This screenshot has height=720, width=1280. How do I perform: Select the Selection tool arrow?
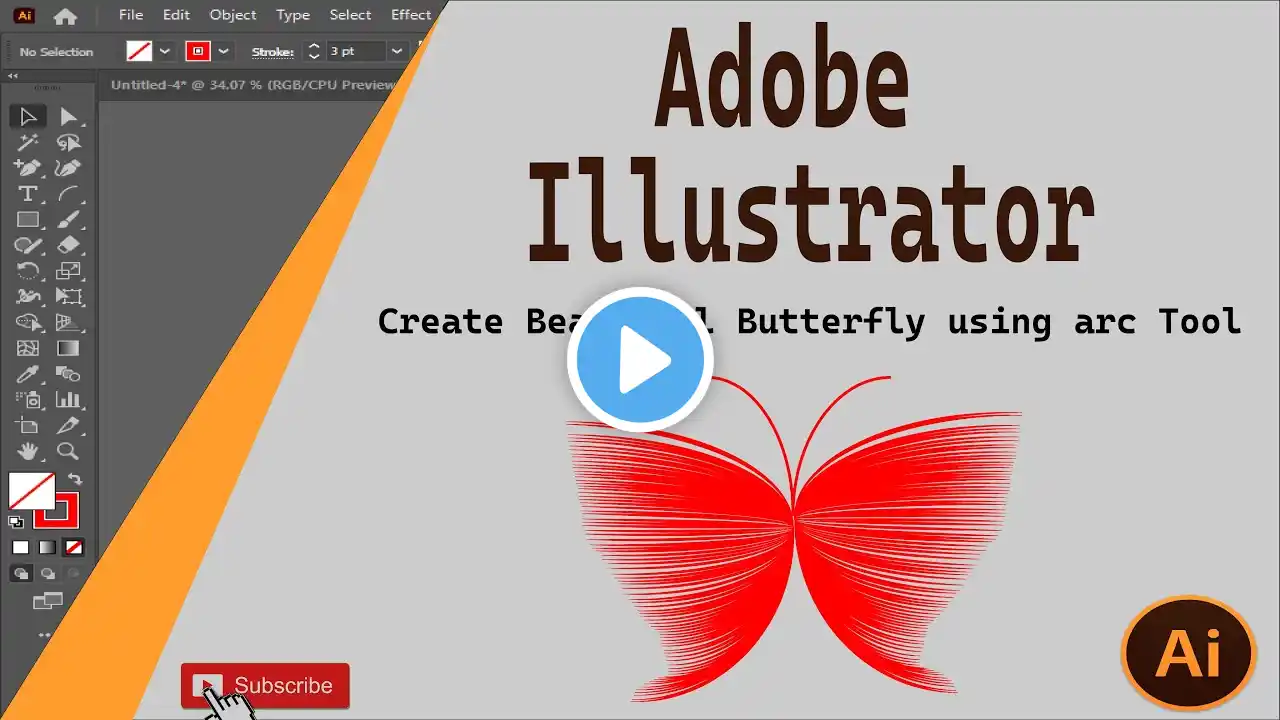pos(28,117)
